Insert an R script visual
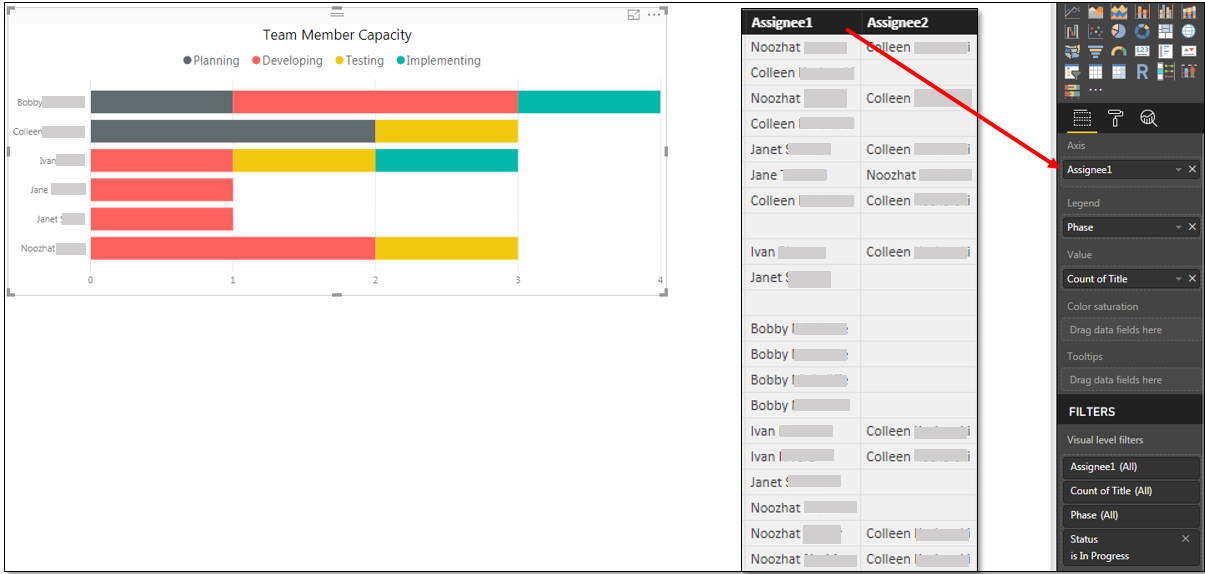 tap(1142, 71)
